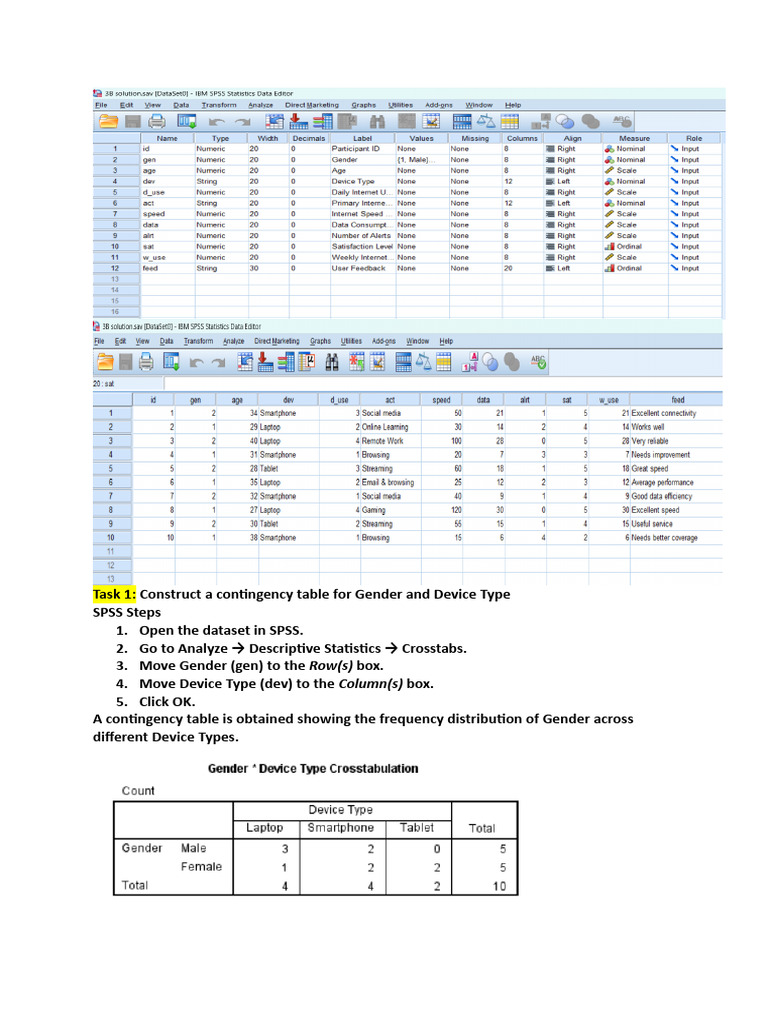Click Open data icon in Variable View window

[x=108, y=121]
